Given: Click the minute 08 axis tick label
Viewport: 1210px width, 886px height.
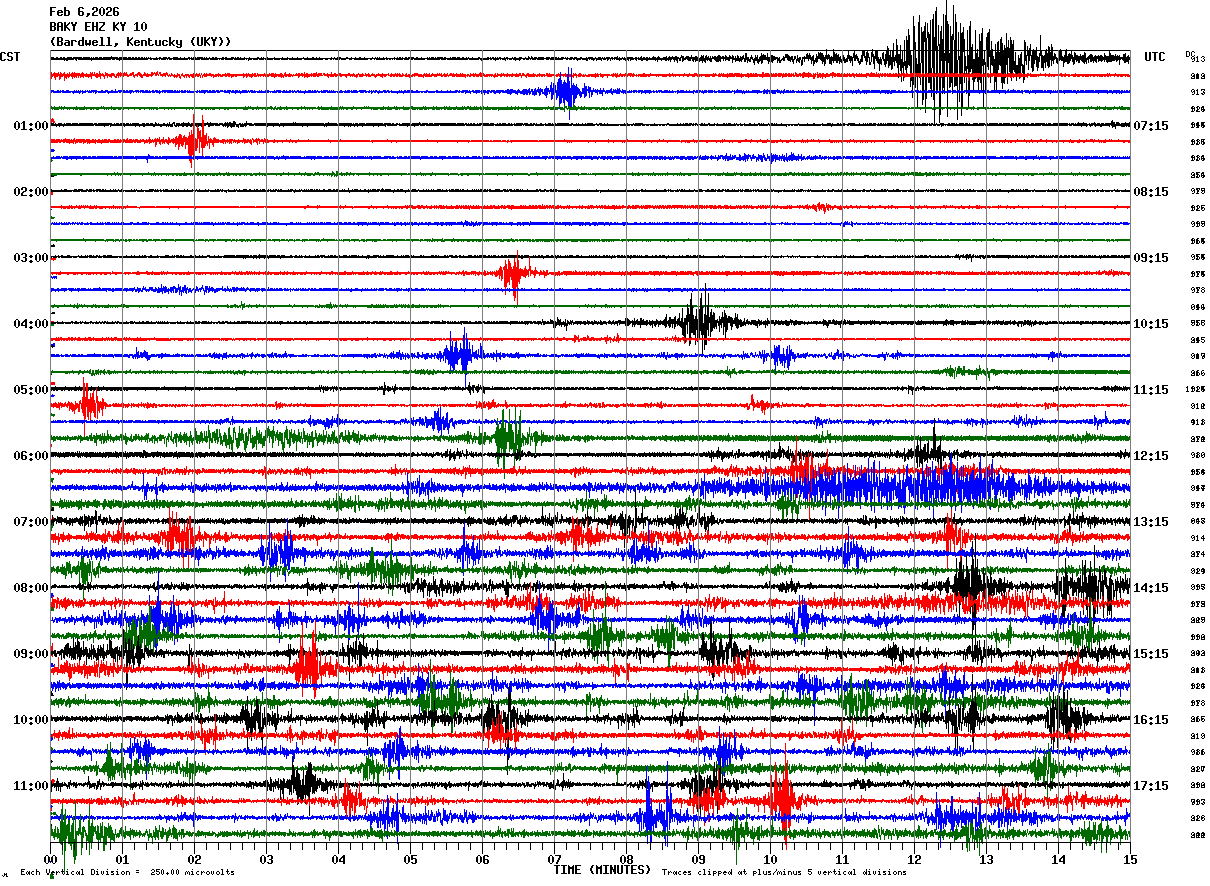Looking at the screenshot, I should click(x=627, y=859).
